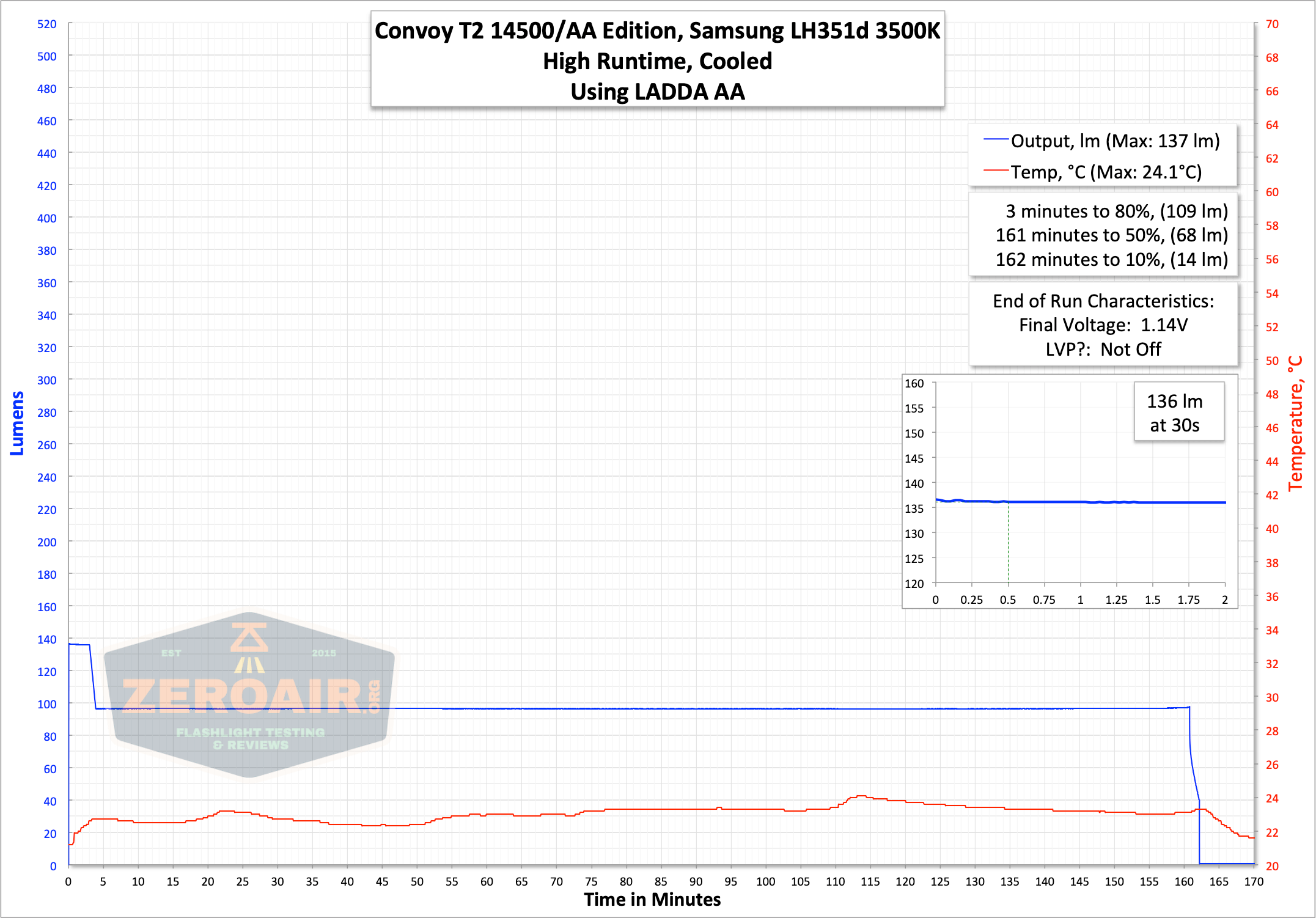
Task: Click the dashed 30-second marker in the inset chart
Action: (1008, 542)
